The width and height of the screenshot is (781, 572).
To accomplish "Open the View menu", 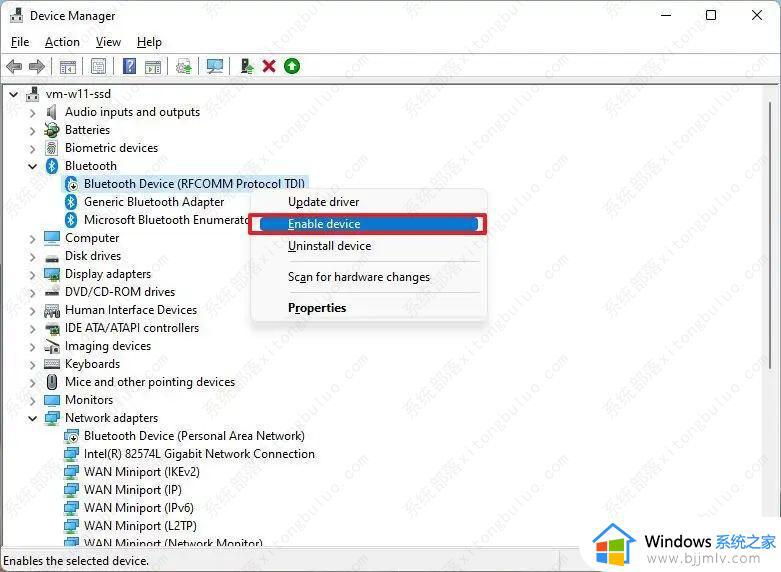I will 108,42.
